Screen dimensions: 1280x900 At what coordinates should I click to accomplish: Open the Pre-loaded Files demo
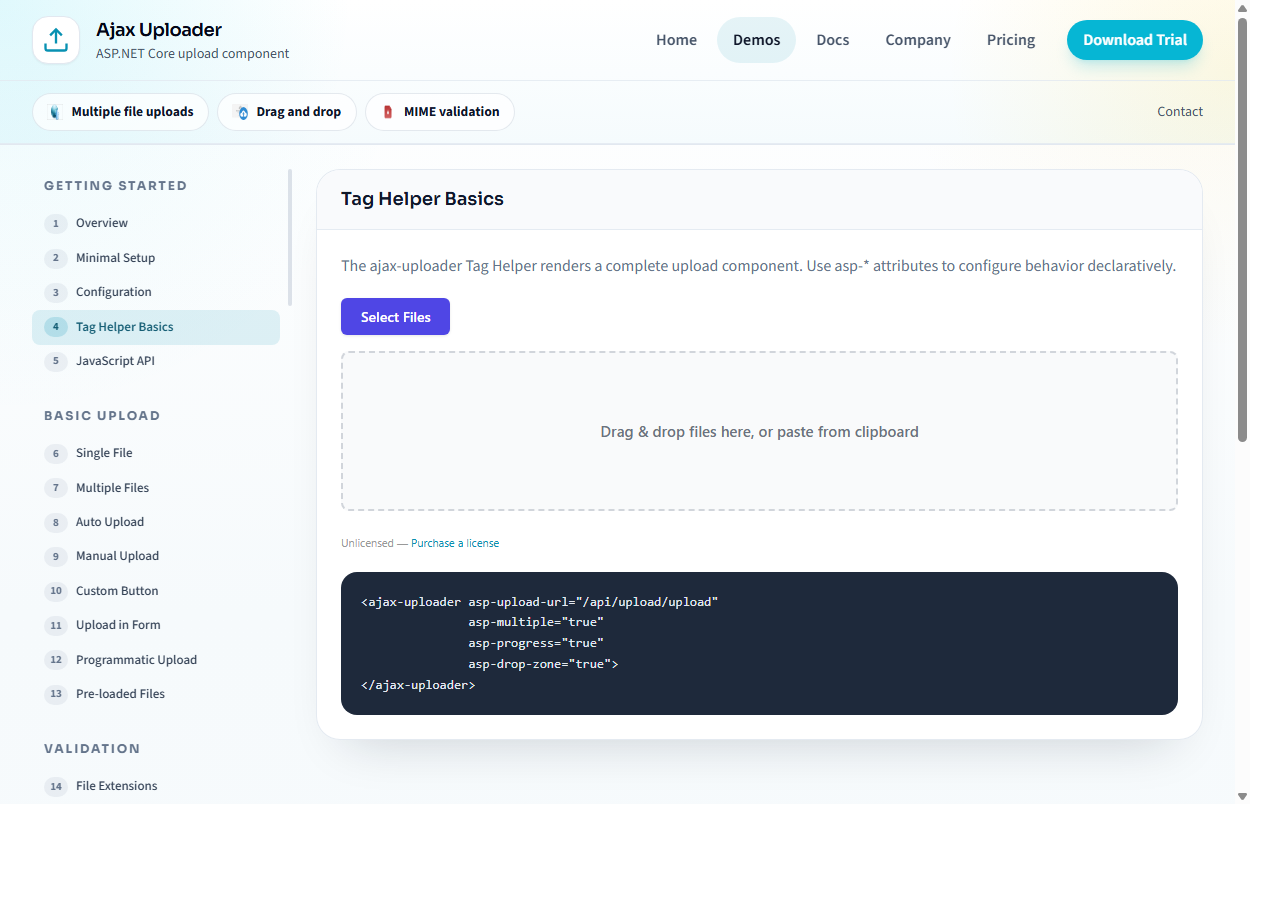(156, 694)
